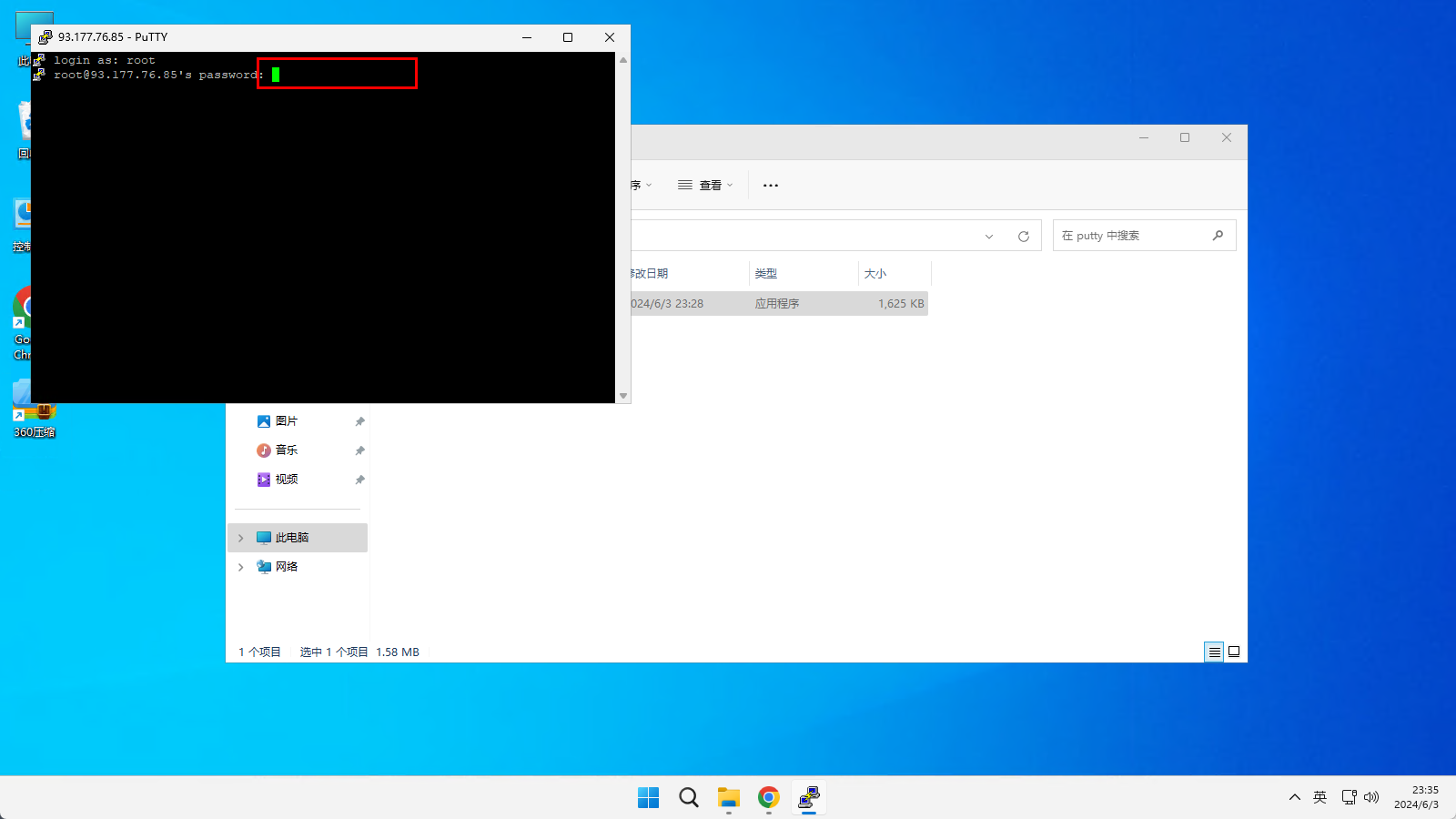Open 视频 in the navigation pane

[287, 480]
